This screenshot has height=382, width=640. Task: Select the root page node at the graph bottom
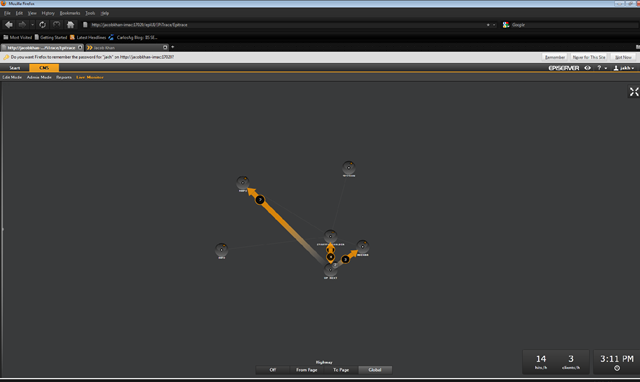click(330, 270)
